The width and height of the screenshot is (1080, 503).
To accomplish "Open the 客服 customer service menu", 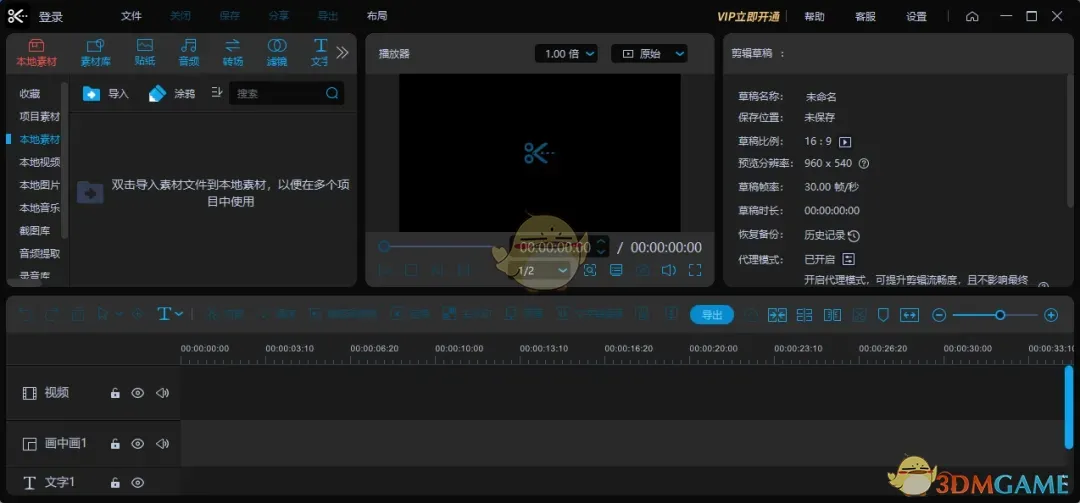I will pos(865,17).
